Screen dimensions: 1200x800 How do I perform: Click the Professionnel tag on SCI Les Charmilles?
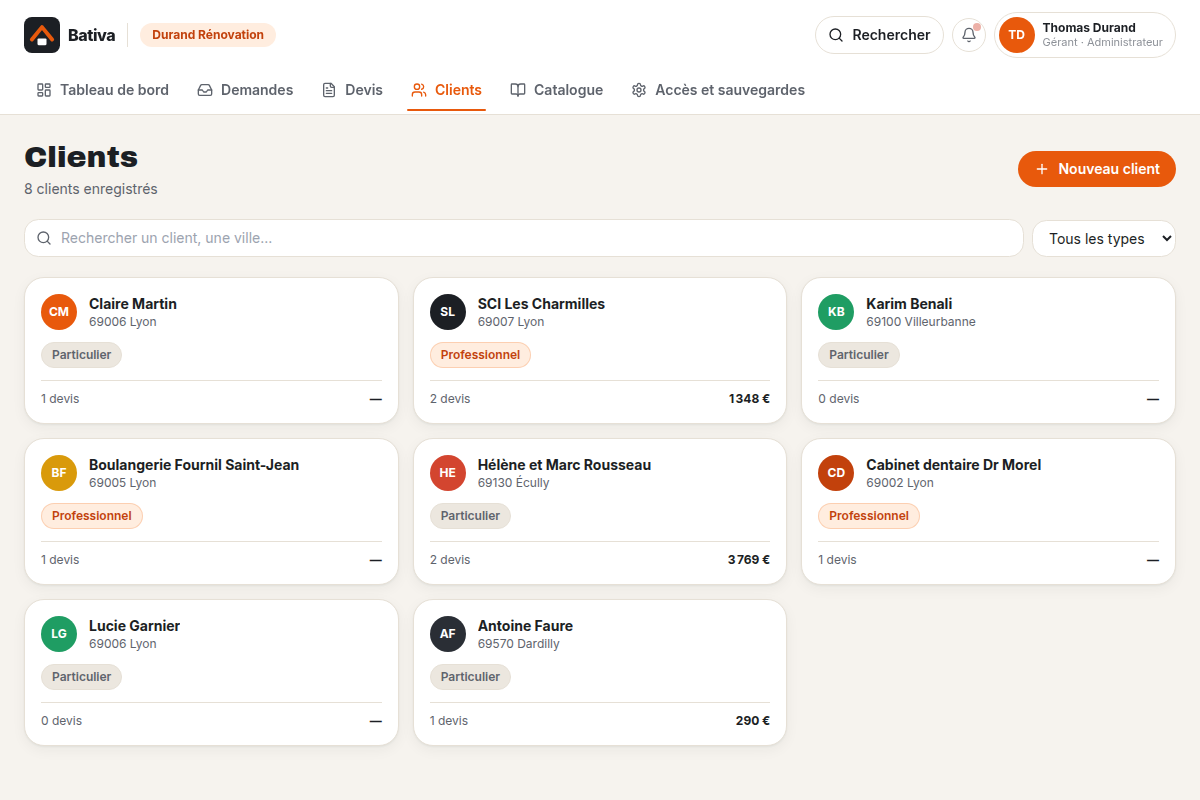pos(480,355)
